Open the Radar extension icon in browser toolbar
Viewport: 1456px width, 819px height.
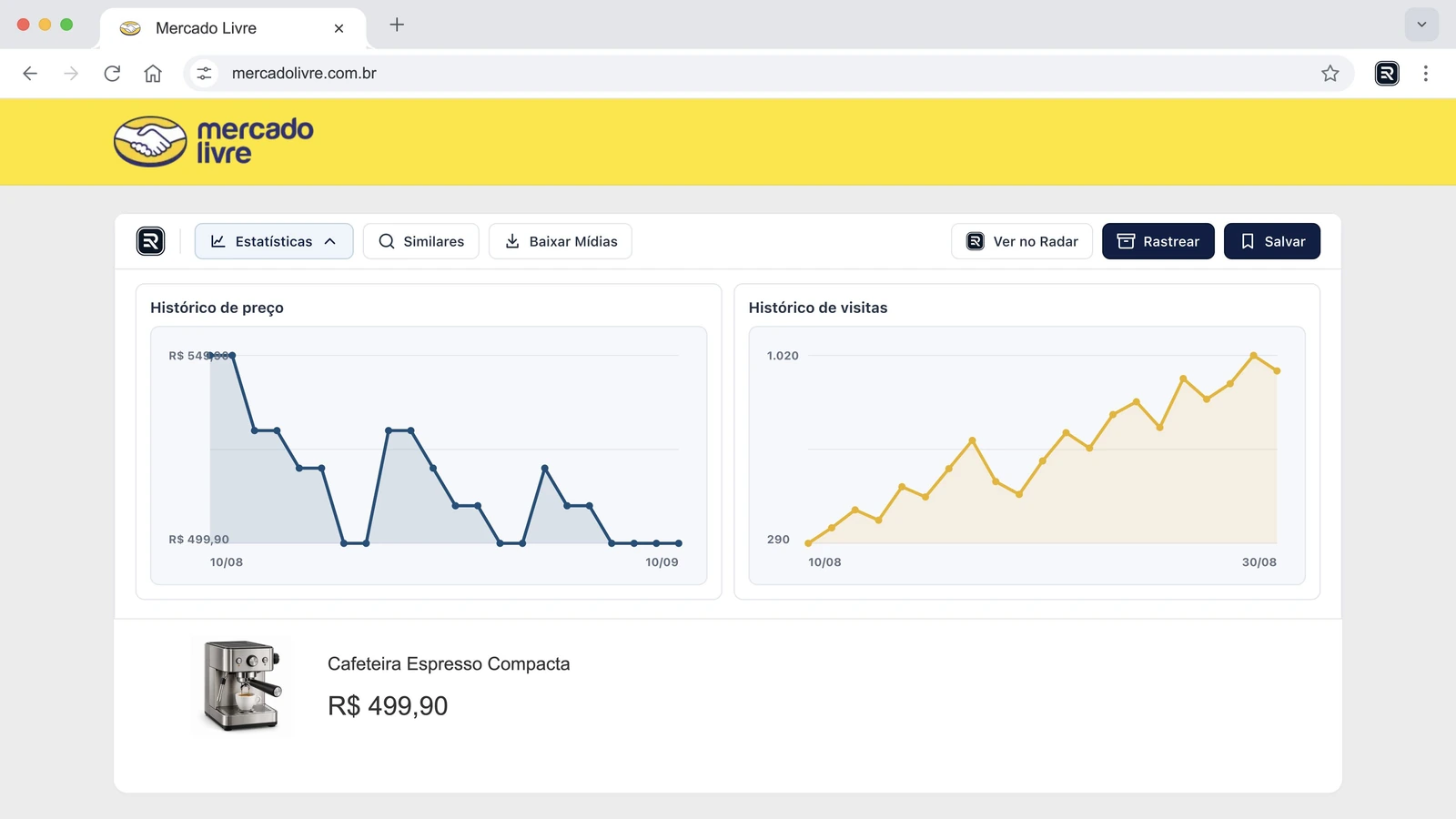click(1387, 74)
